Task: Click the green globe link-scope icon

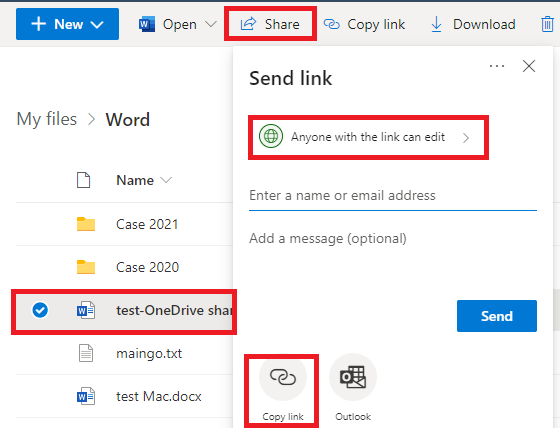Action: point(271,136)
